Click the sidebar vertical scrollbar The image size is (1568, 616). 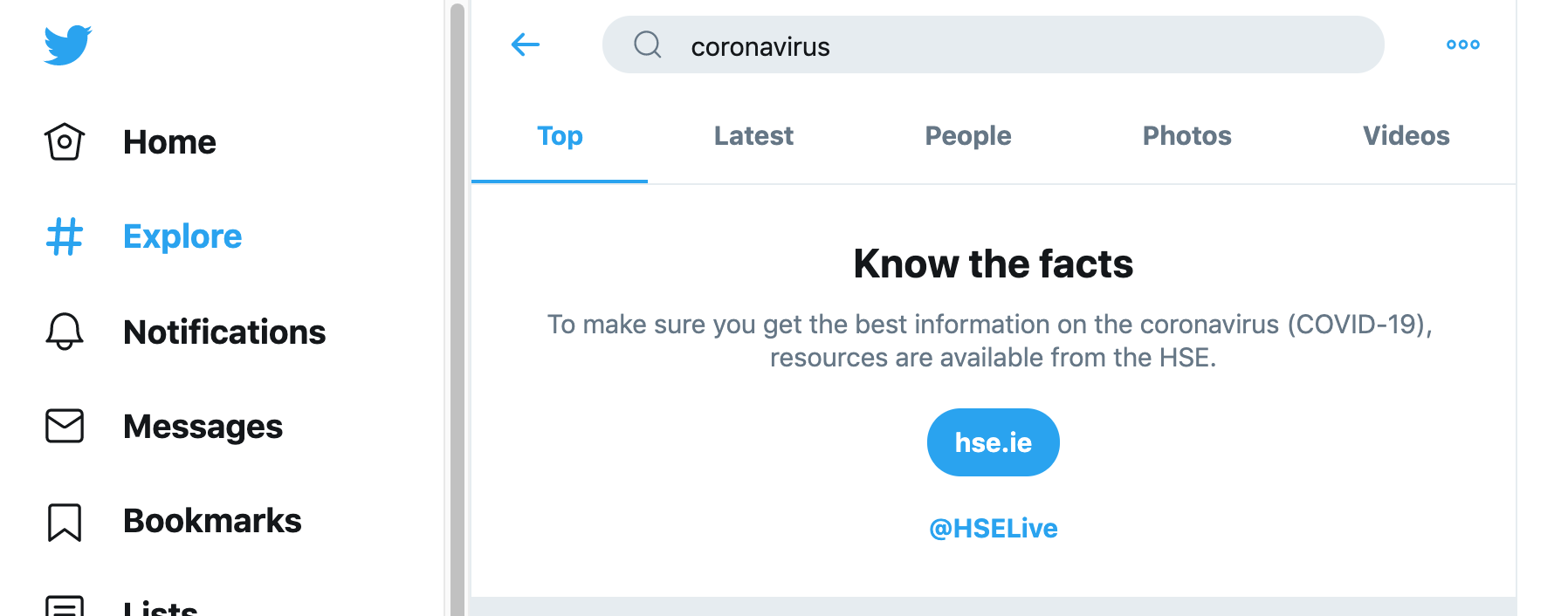457,308
